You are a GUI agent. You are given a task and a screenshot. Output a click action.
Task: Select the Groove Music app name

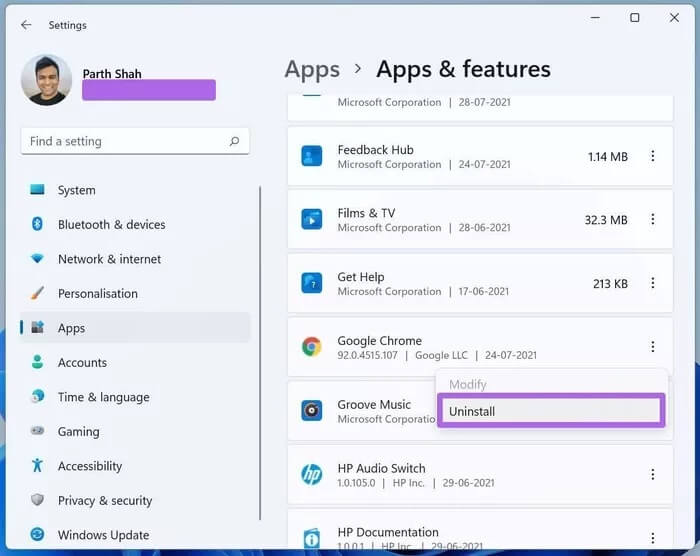click(x=374, y=405)
